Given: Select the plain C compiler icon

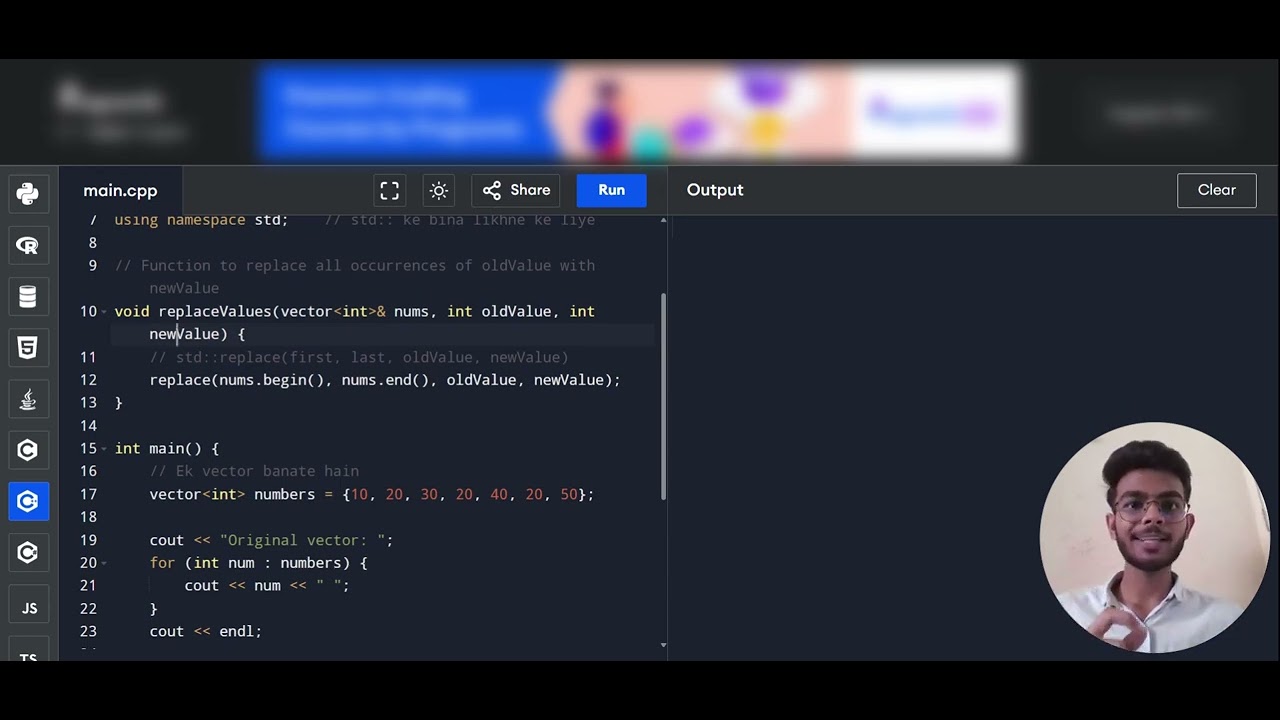Looking at the screenshot, I should pos(28,450).
